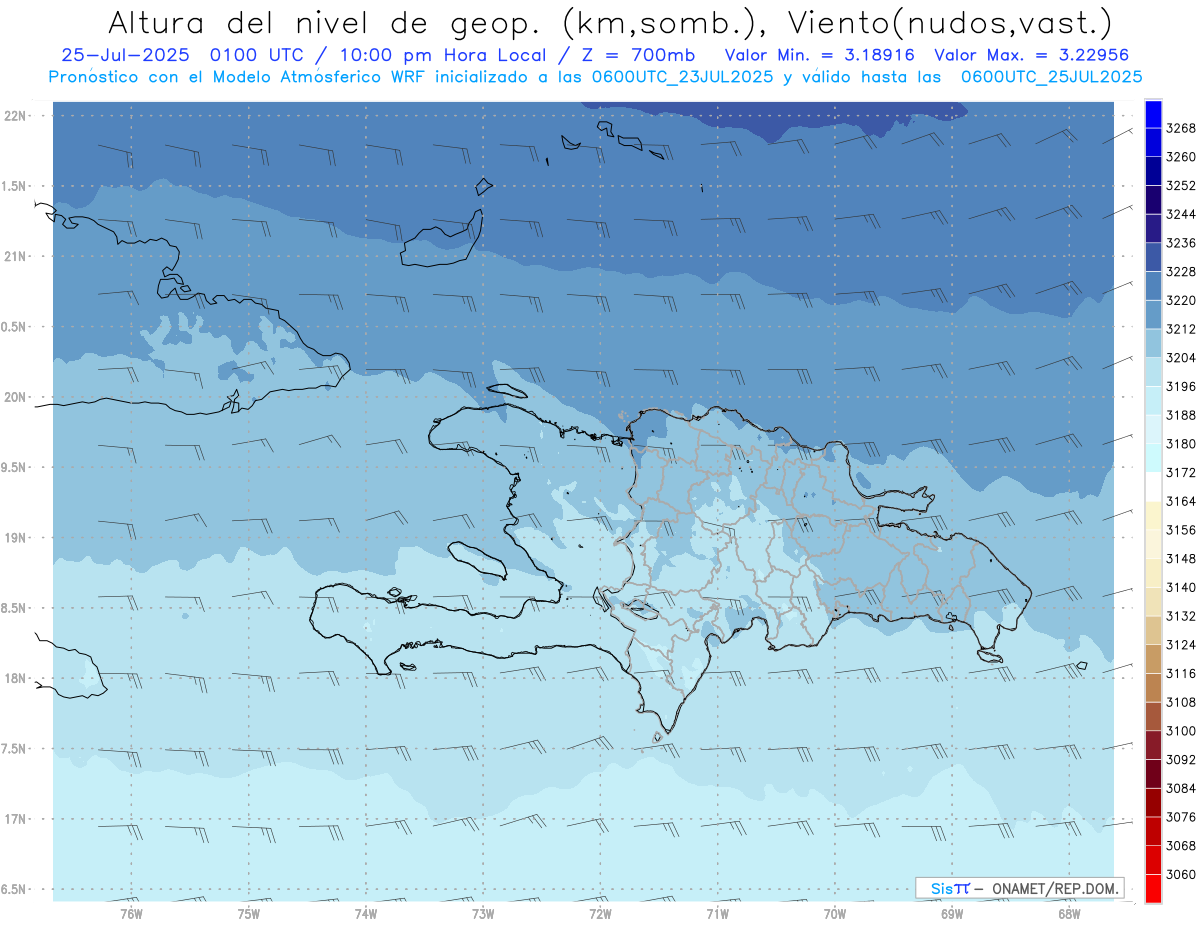Pick the white colorbar swatch between 3164 and 3172
The image size is (1200, 927).
pyautogui.click(x=1153, y=487)
